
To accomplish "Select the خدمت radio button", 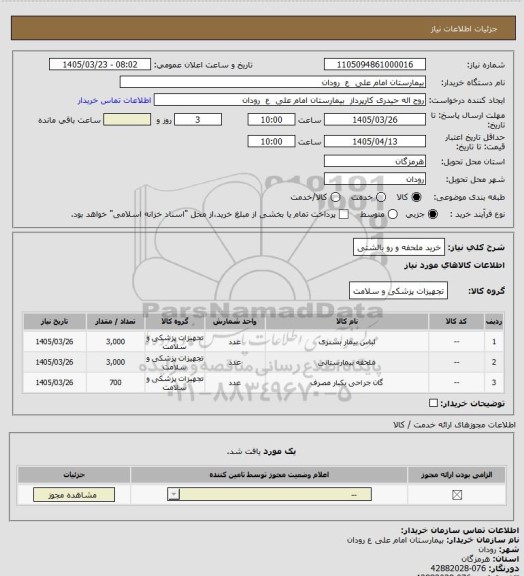I will (381, 197).
